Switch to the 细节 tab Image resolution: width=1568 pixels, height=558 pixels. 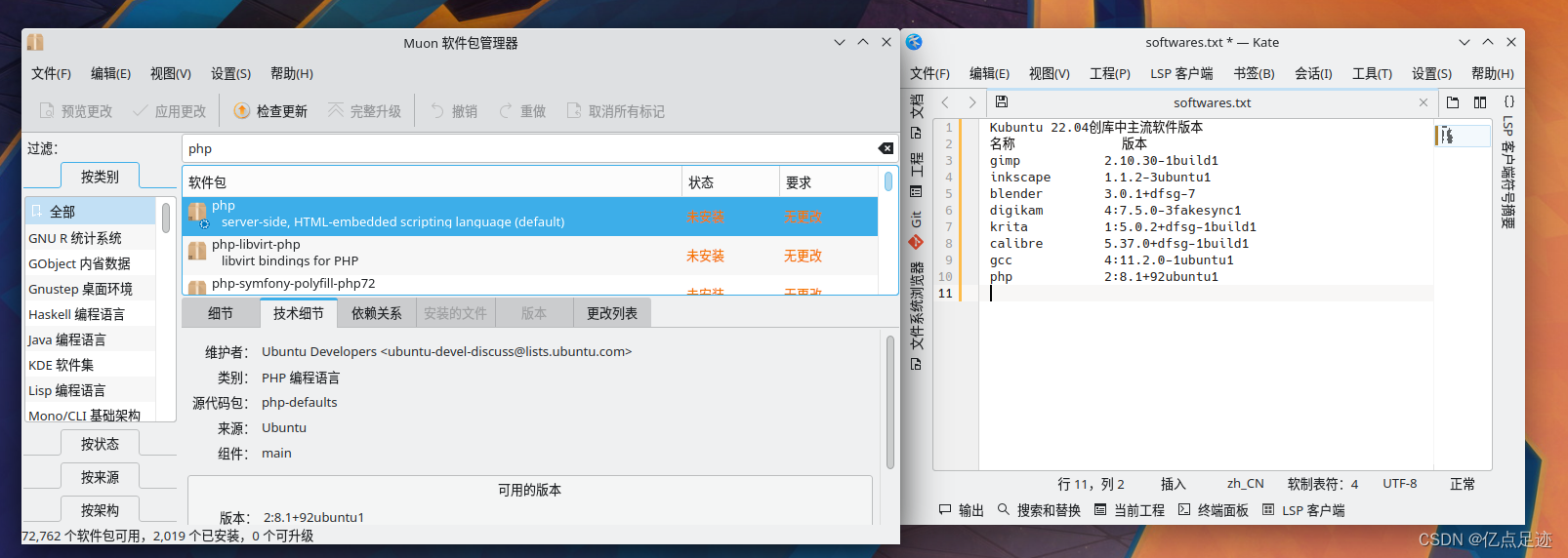pos(220,313)
